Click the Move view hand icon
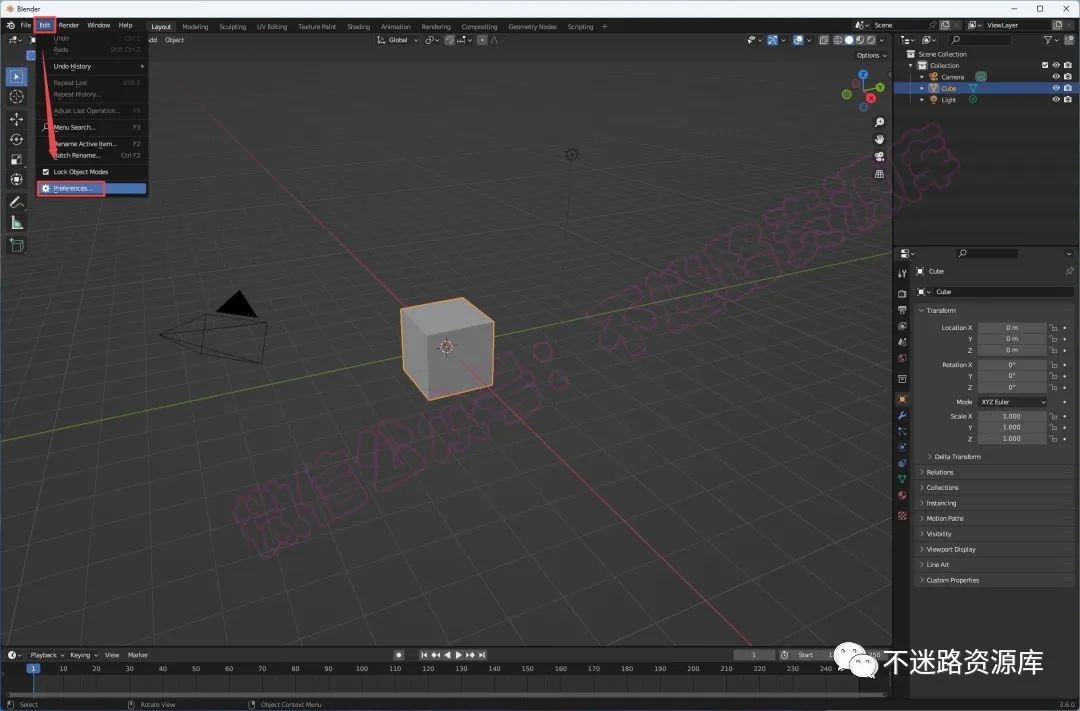Image resolution: width=1080 pixels, height=711 pixels. click(880, 139)
